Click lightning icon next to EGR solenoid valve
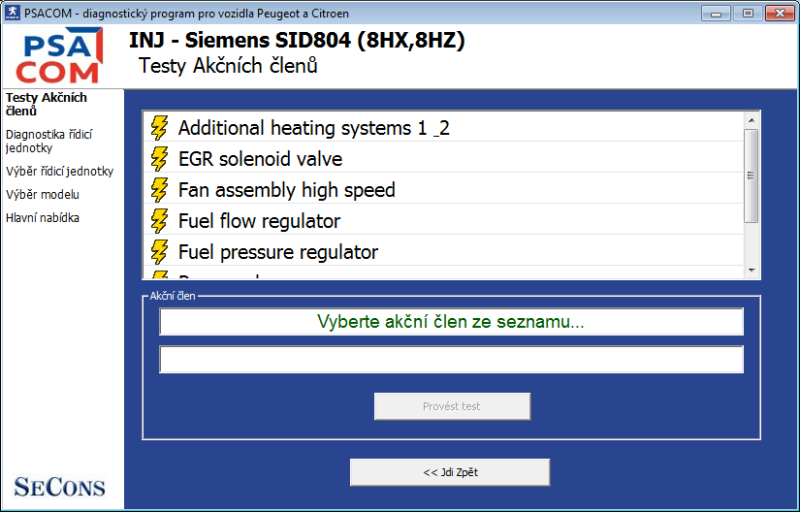Viewport: 800px width, 512px height. tap(160, 158)
